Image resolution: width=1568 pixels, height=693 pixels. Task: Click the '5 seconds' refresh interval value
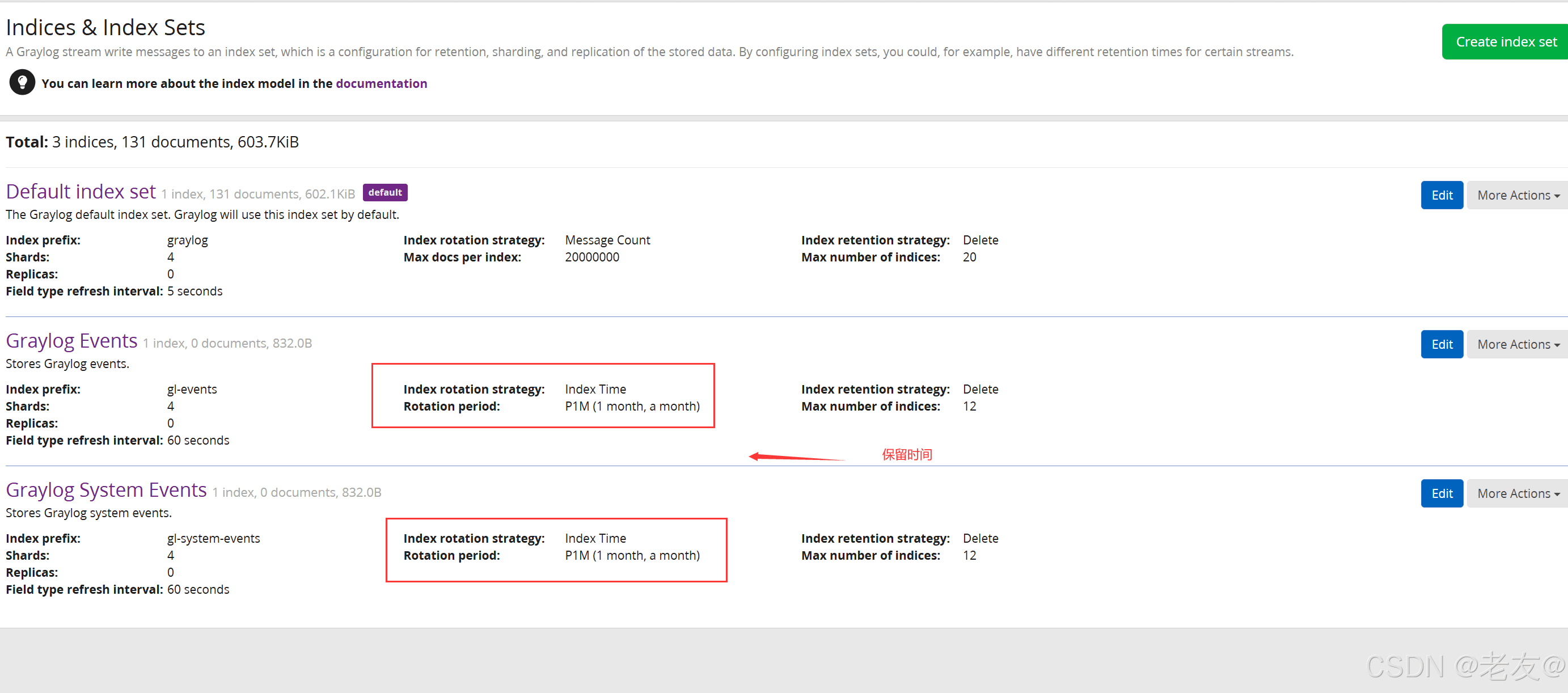[x=195, y=291]
